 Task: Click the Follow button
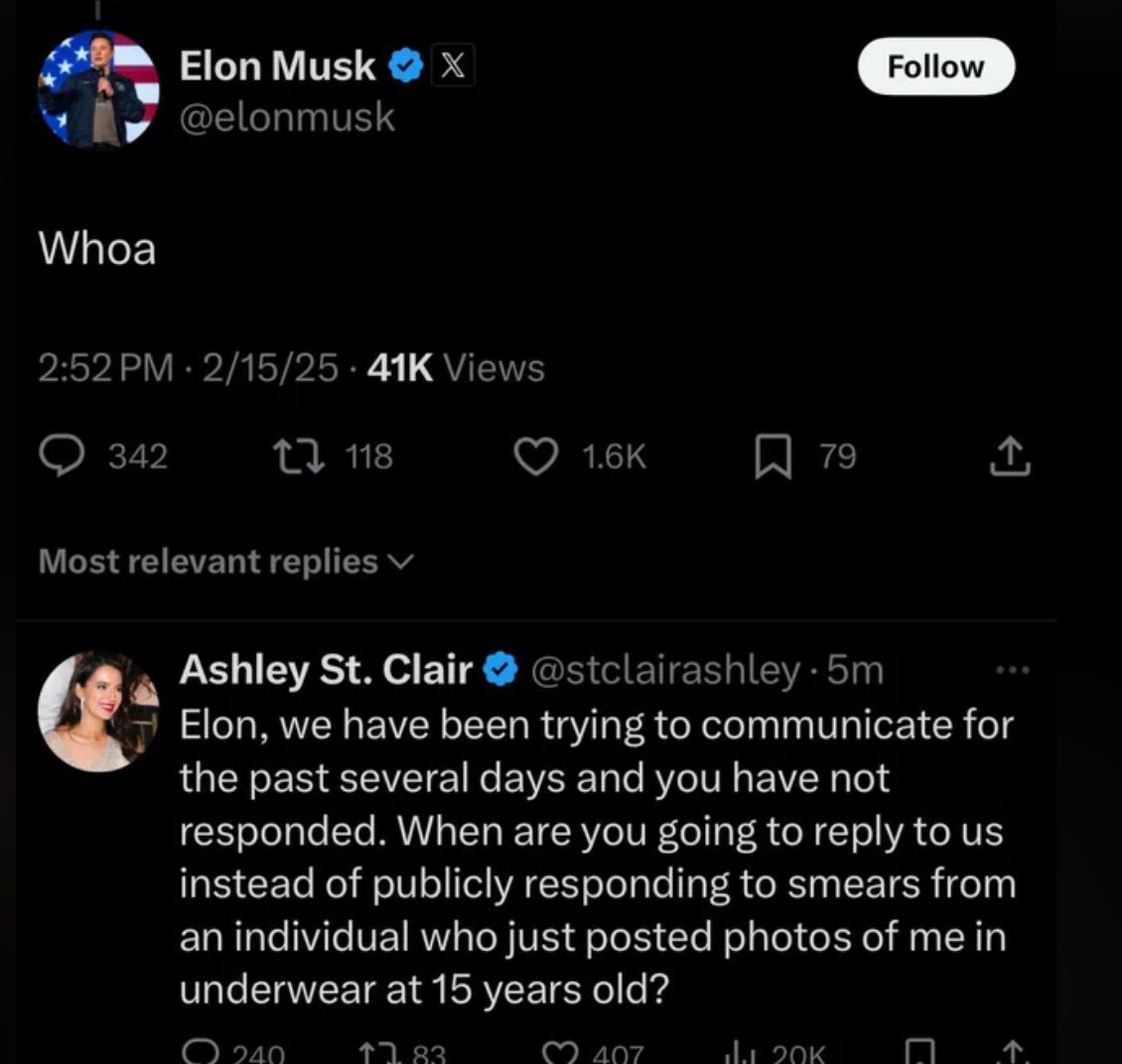(935, 66)
